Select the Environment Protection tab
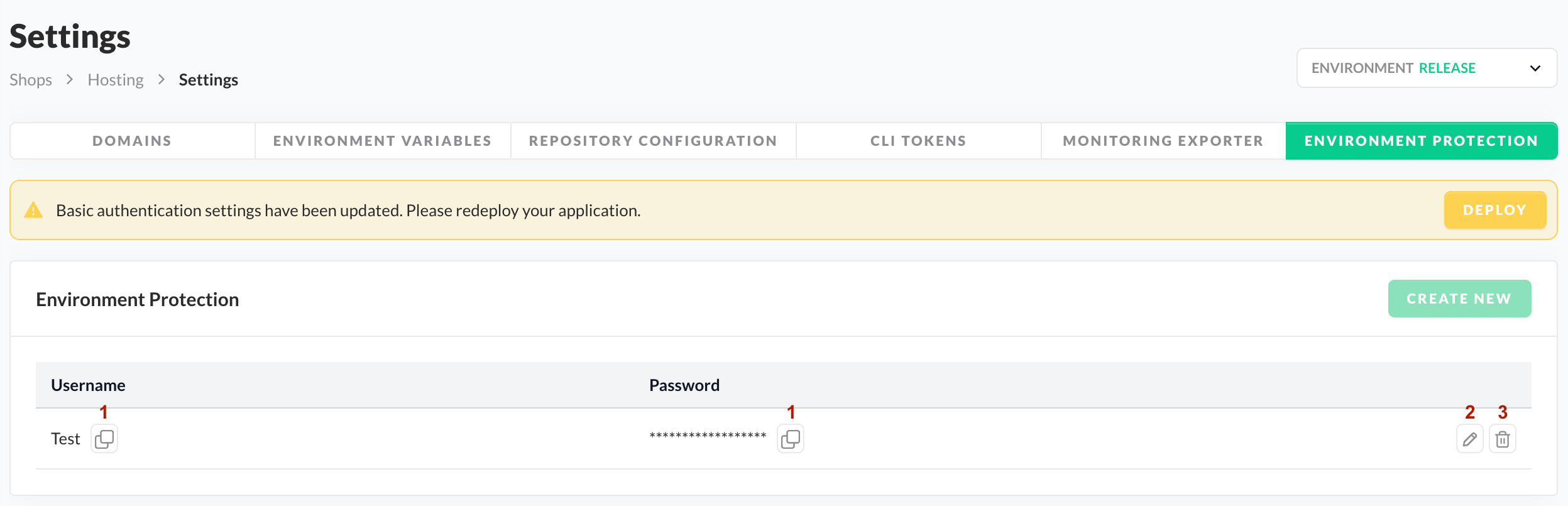Image resolution: width=1568 pixels, height=506 pixels. [x=1421, y=141]
